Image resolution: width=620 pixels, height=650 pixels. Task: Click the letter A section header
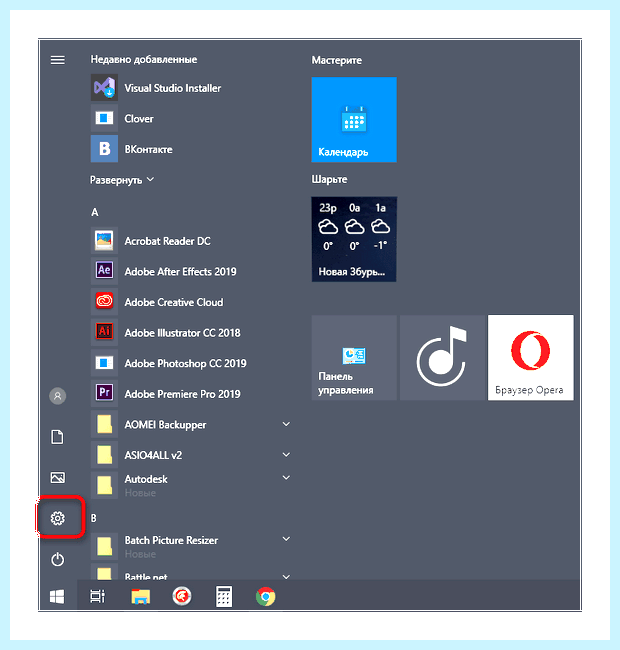click(x=95, y=213)
